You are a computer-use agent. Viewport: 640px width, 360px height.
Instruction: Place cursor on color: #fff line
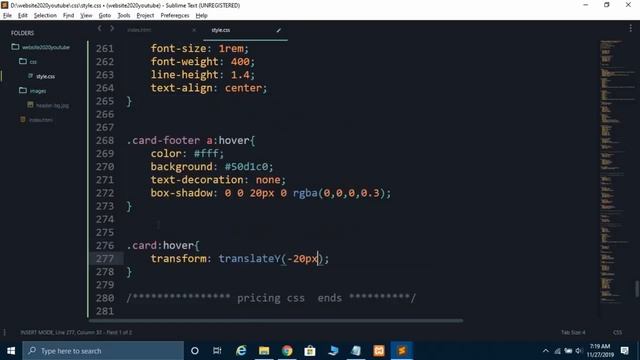pos(187,153)
